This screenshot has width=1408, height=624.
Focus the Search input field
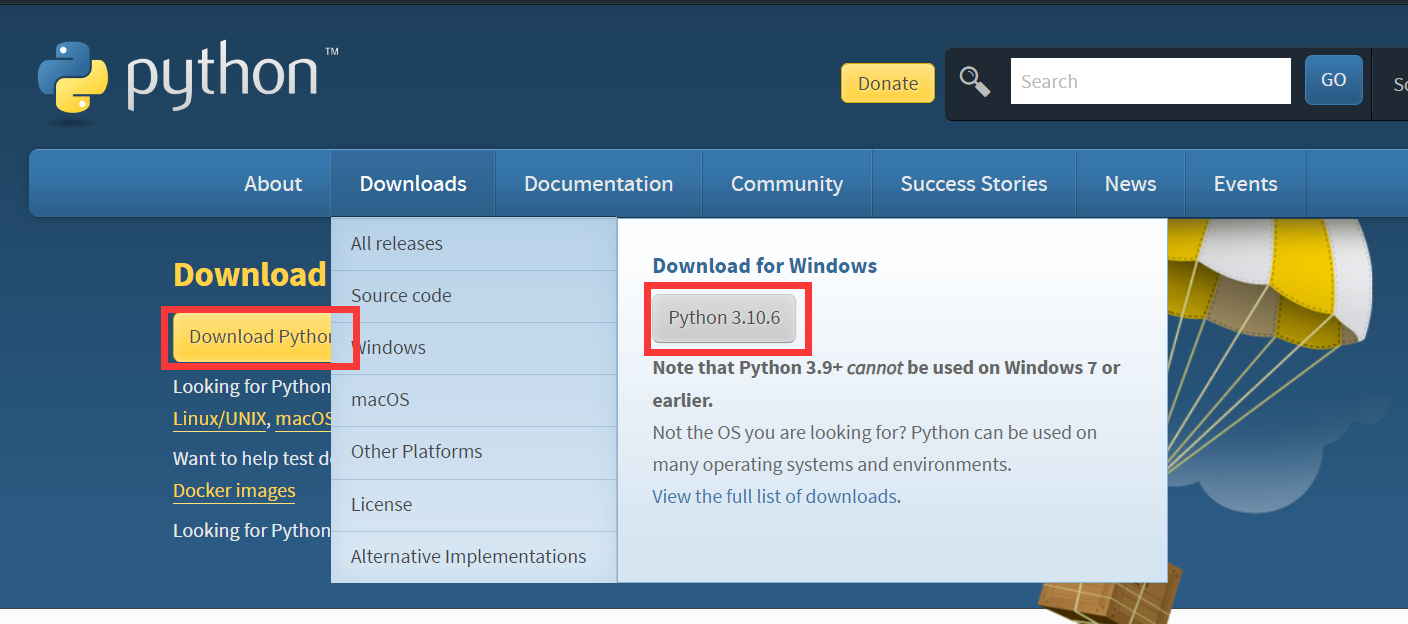[x=1151, y=81]
